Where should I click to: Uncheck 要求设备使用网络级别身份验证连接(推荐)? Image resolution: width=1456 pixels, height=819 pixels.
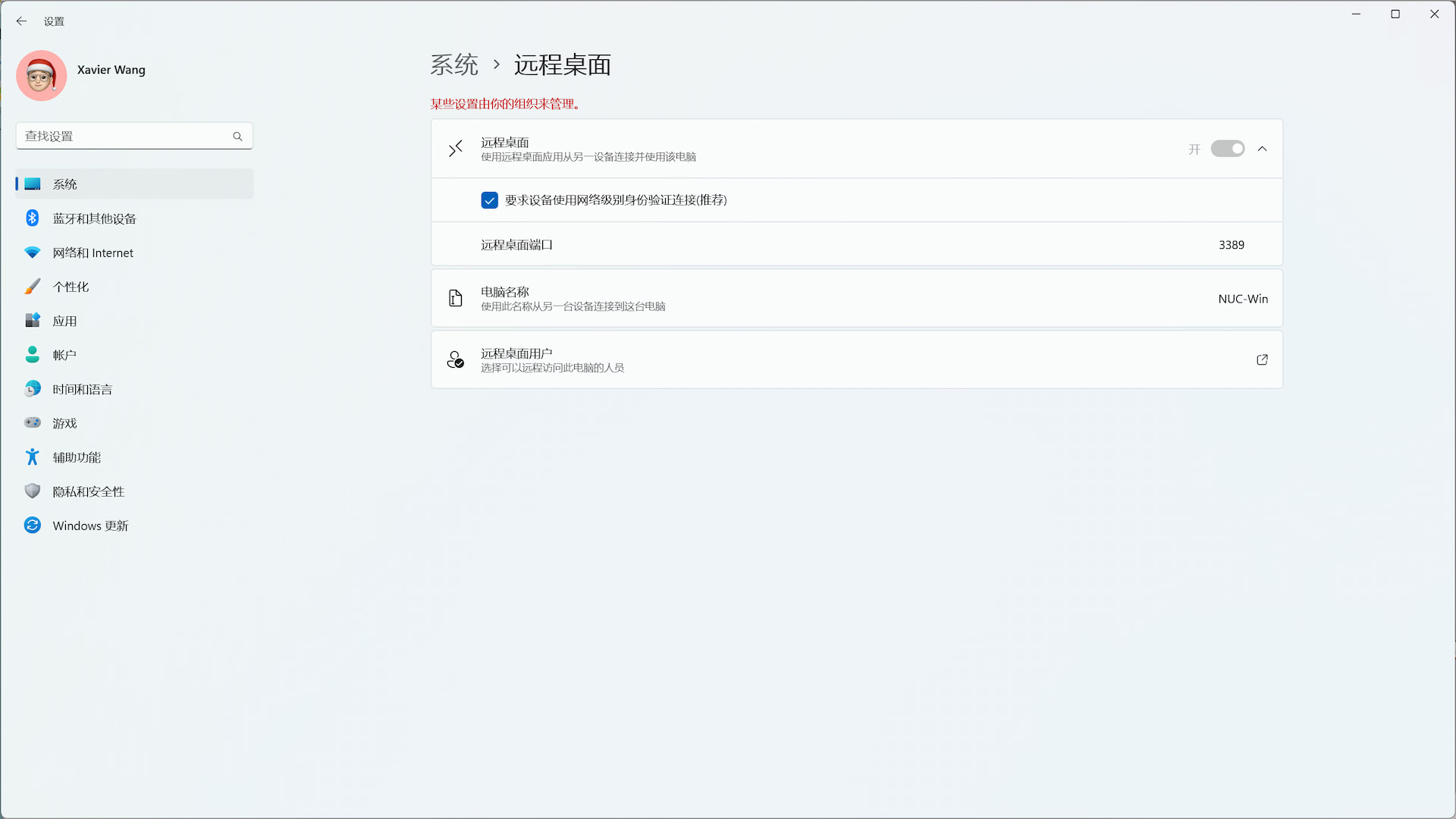[489, 199]
